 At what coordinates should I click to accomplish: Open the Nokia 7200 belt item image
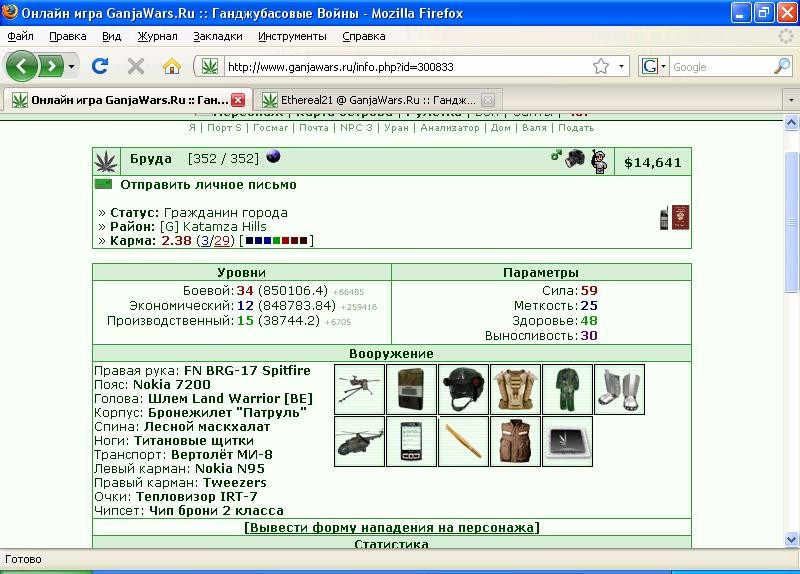[412, 389]
